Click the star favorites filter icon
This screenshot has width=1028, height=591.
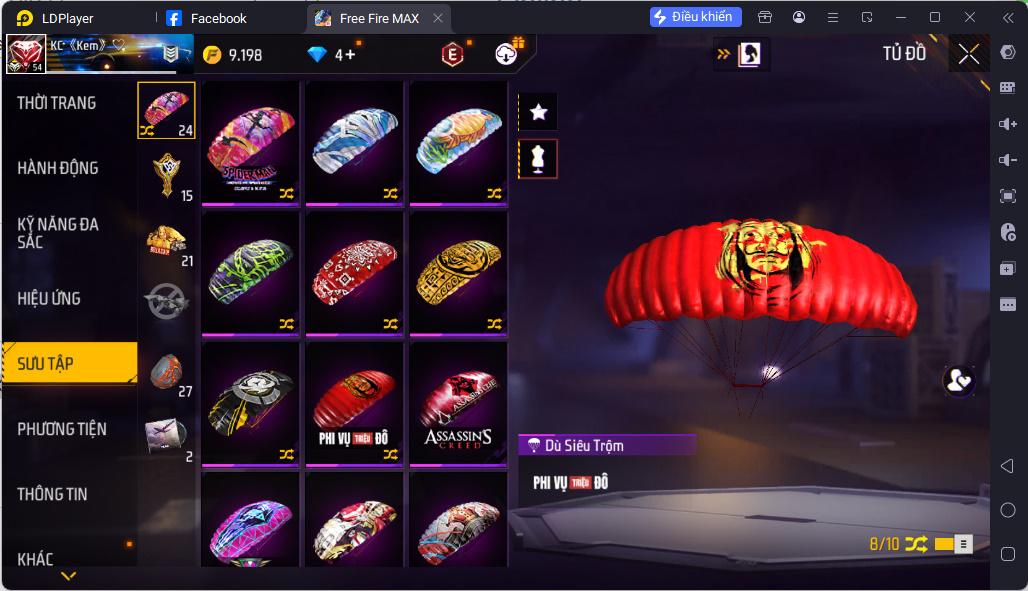click(538, 112)
